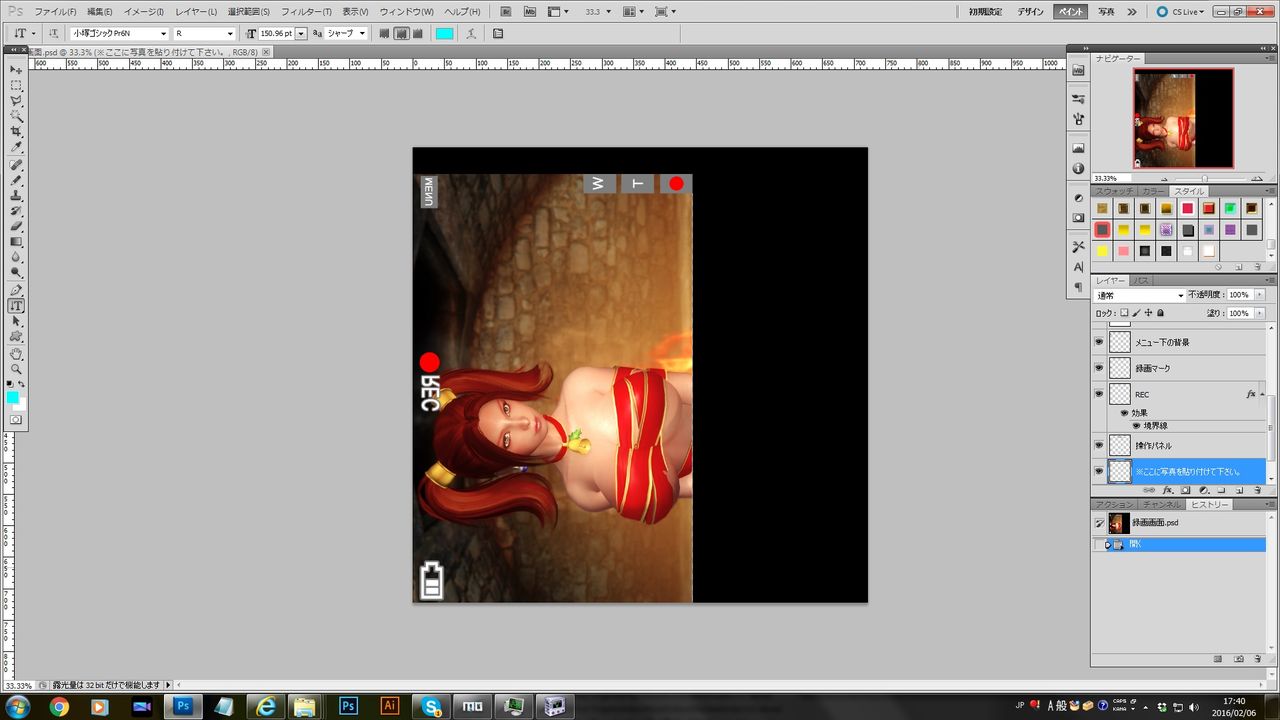The image size is (1280, 720).
Task: Hide the 録画マーク layer
Action: [x=1099, y=368]
